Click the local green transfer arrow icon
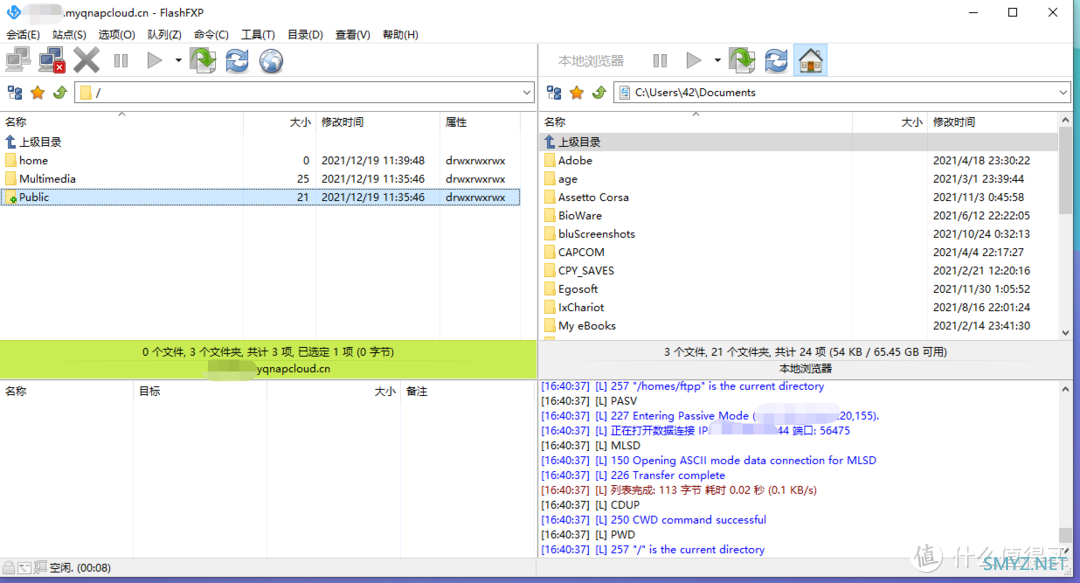The width and height of the screenshot is (1080, 583). [742, 61]
